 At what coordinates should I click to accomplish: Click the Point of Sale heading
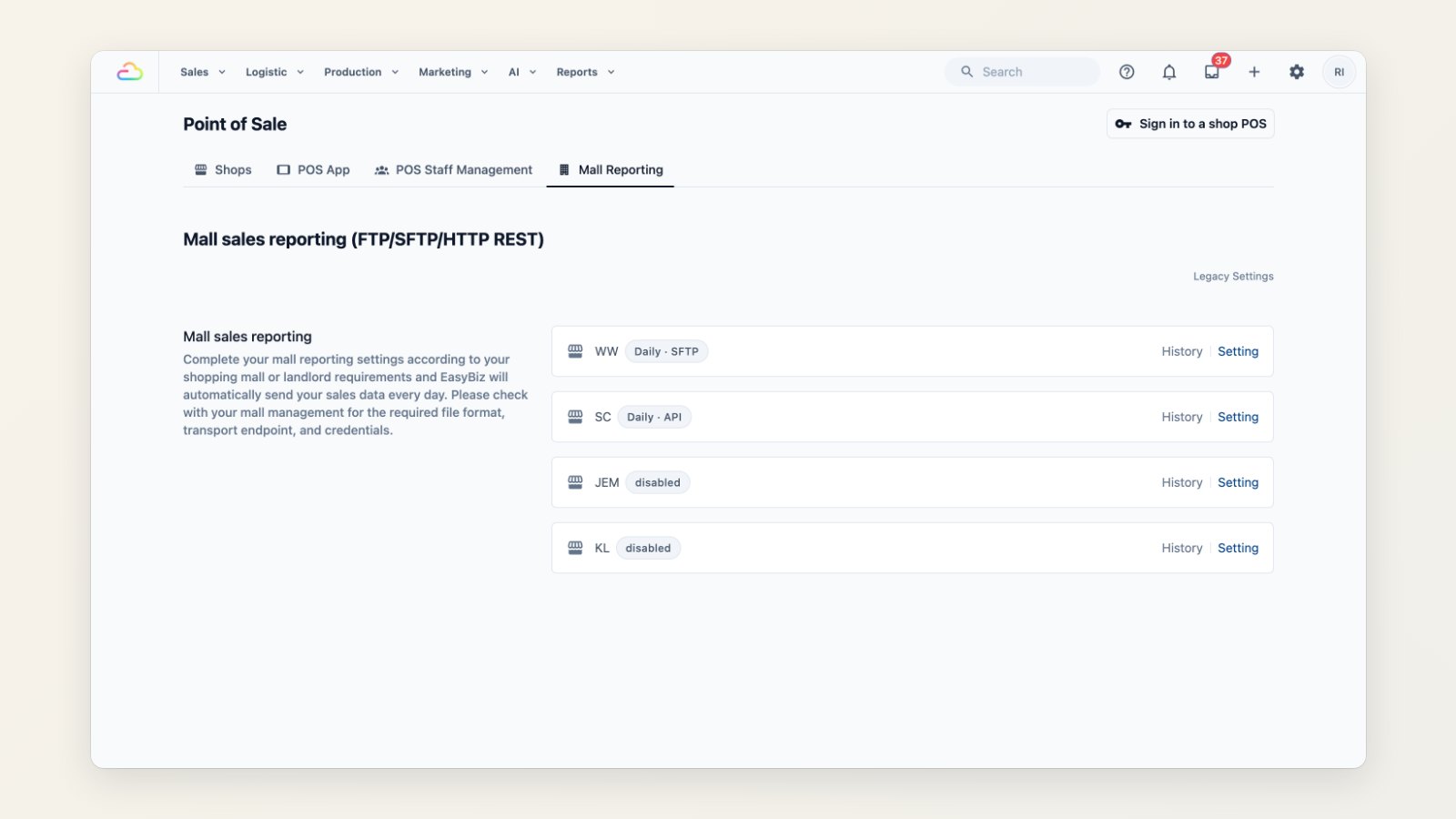(x=235, y=124)
